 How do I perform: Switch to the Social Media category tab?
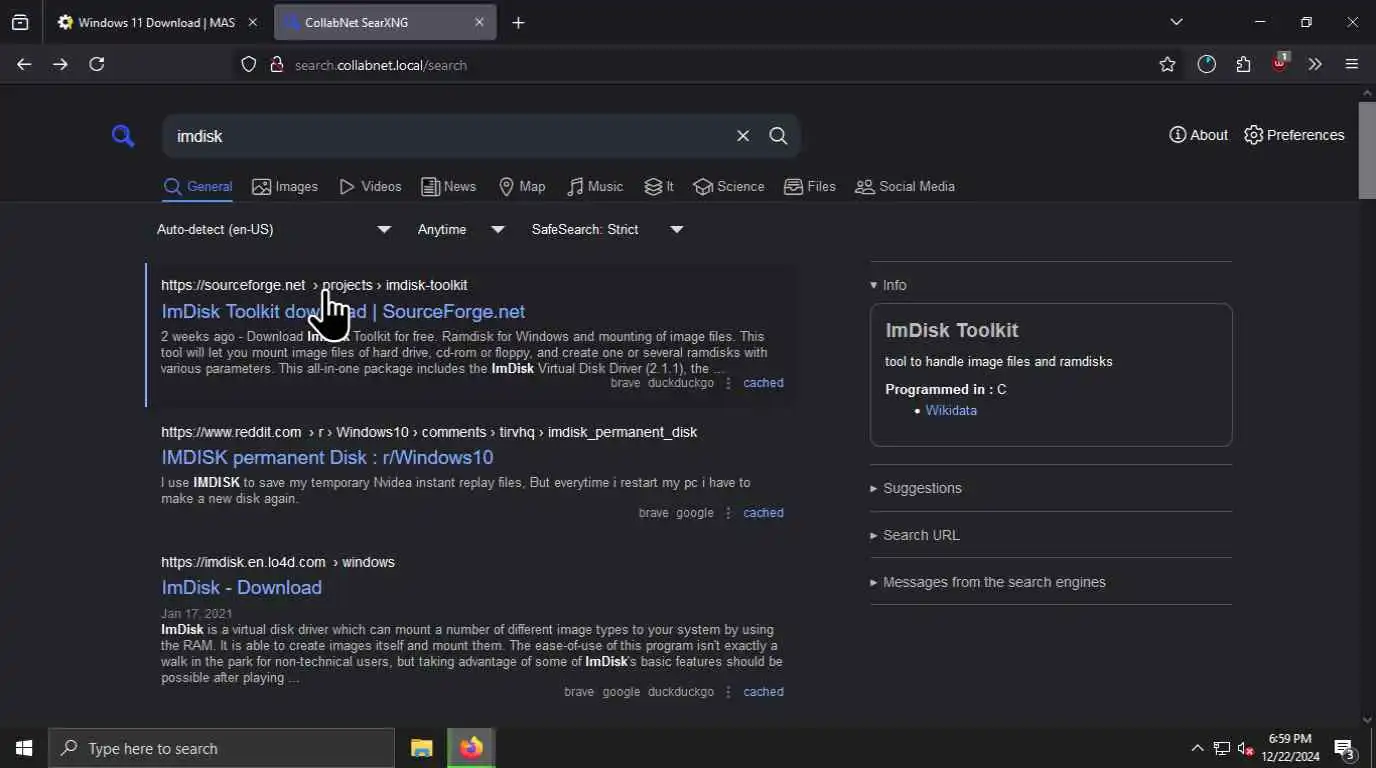coord(905,187)
